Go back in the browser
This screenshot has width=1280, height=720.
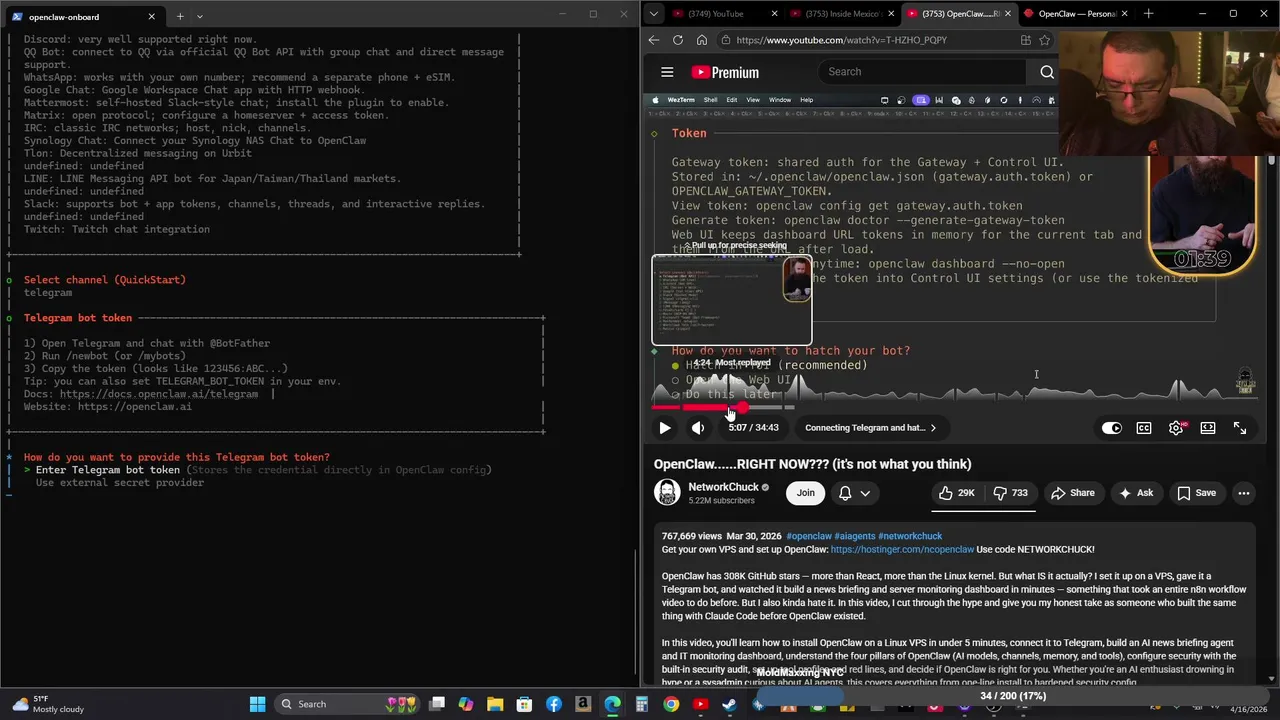654,40
